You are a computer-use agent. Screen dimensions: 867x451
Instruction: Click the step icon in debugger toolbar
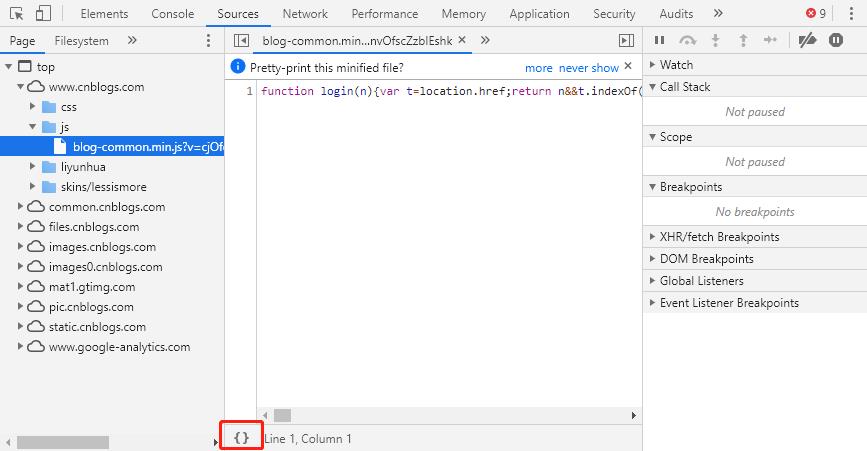(x=770, y=40)
